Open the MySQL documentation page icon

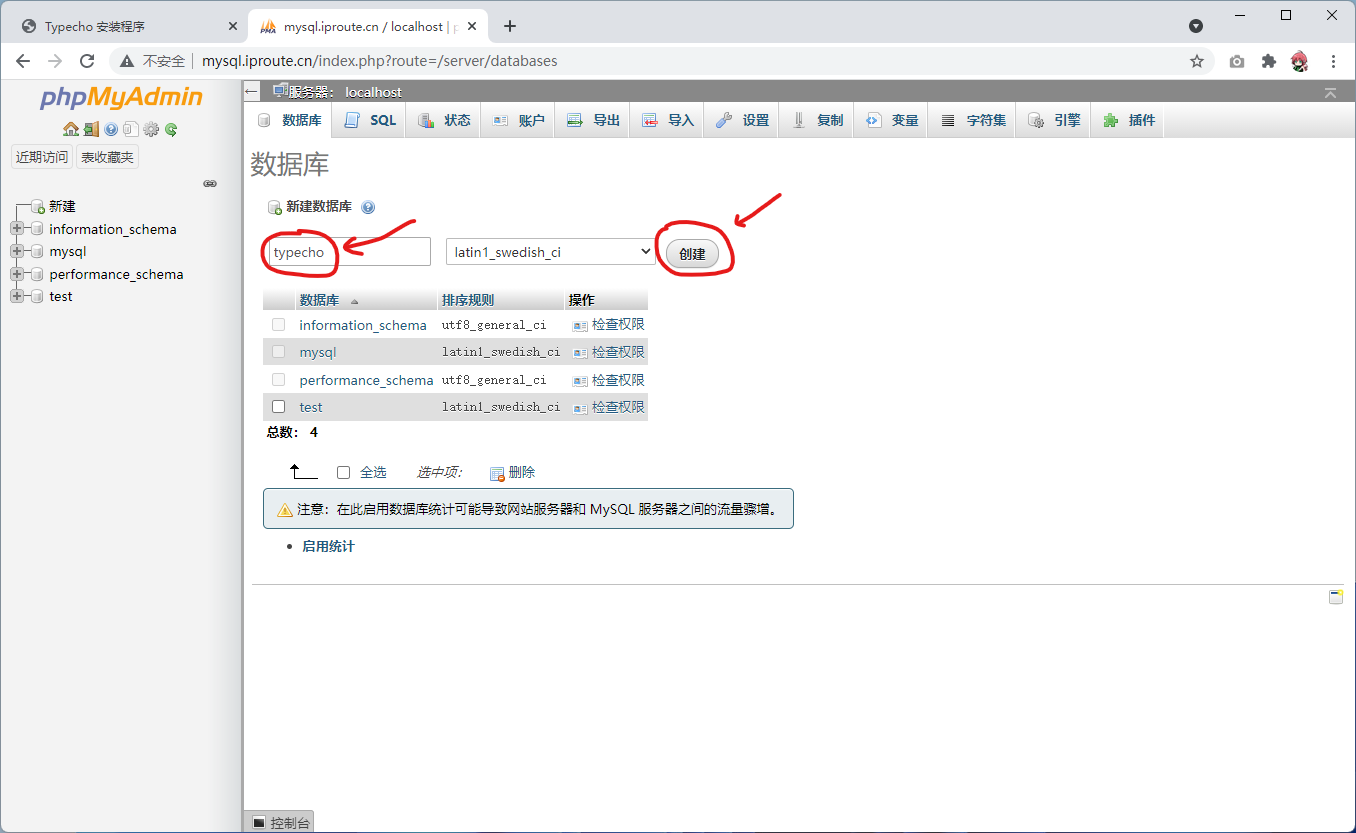pyautogui.click(x=130, y=129)
